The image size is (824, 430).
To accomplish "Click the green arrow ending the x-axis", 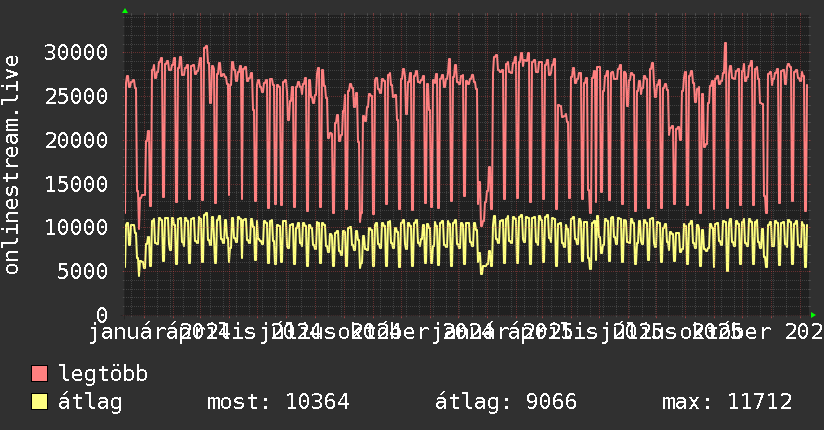I will pyautogui.click(x=813, y=315).
